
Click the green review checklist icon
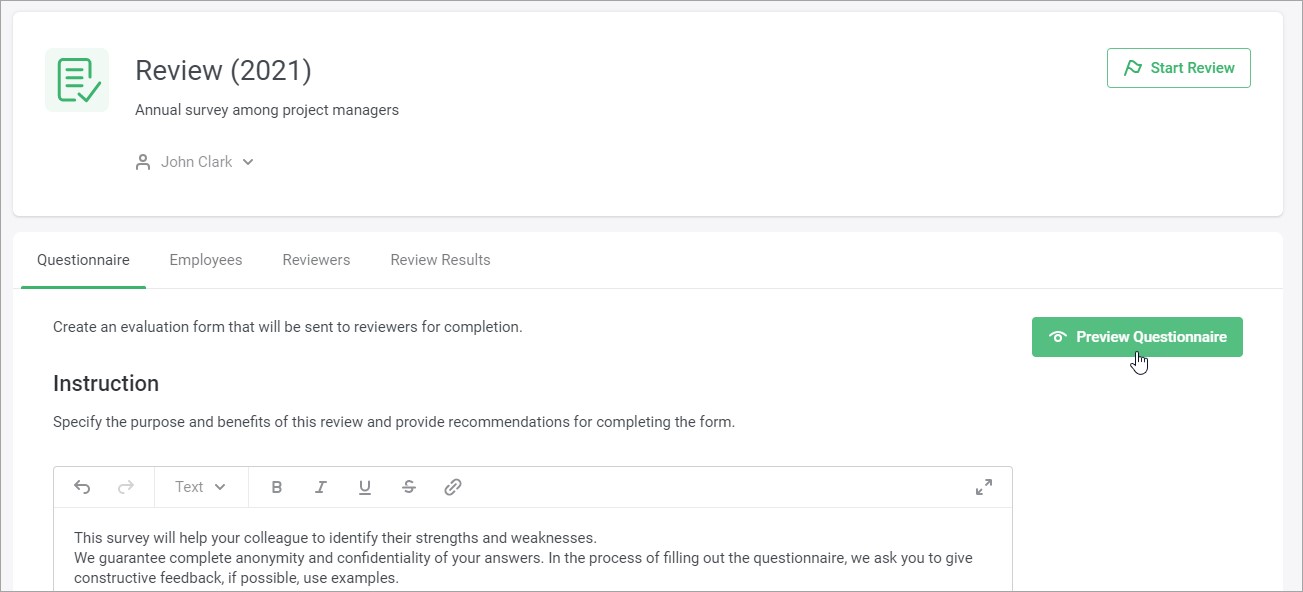point(77,80)
